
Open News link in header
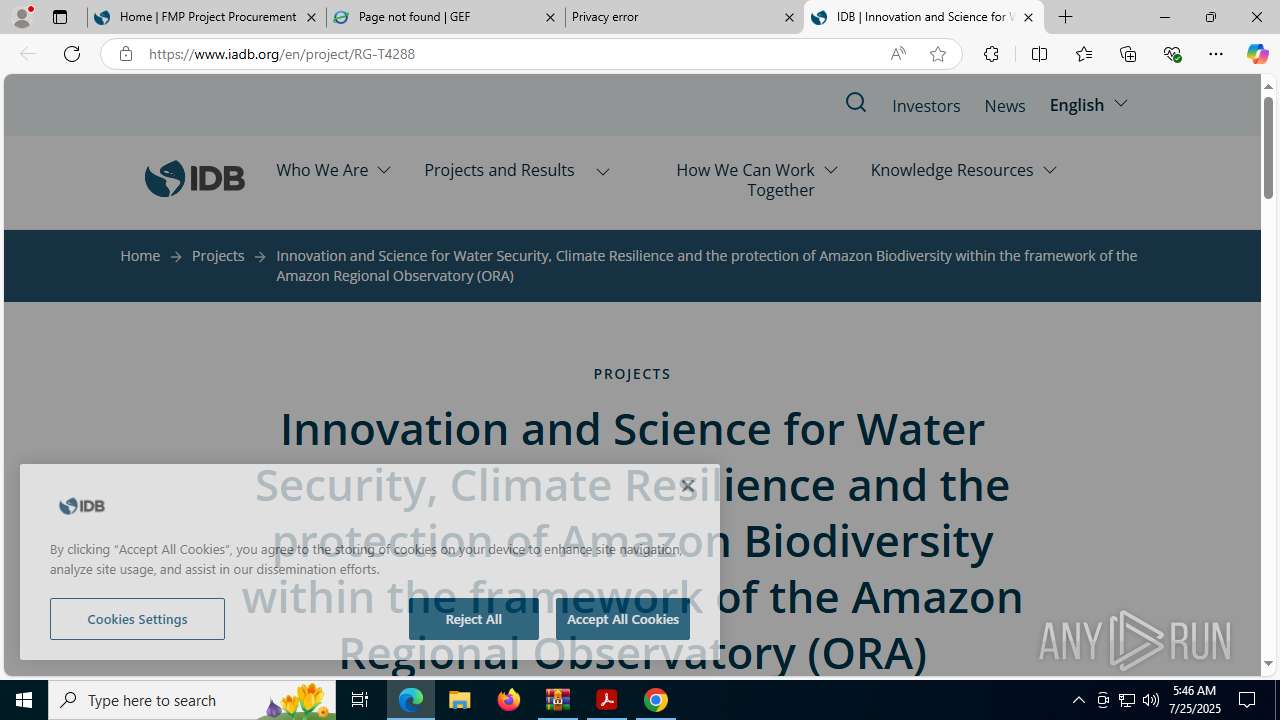click(x=1005, y=106)
